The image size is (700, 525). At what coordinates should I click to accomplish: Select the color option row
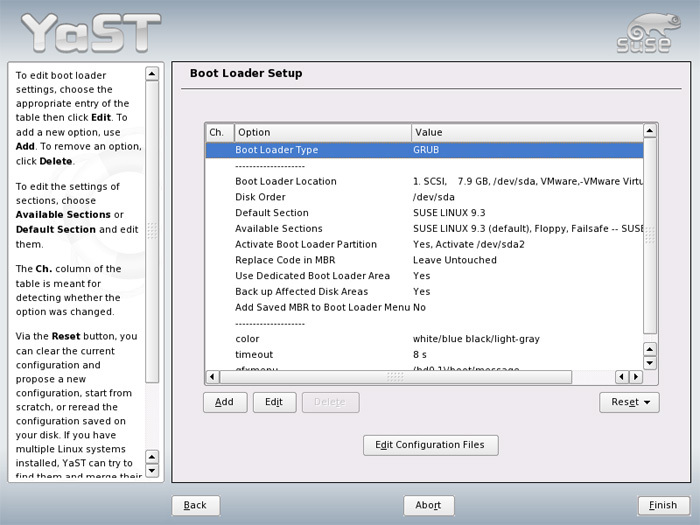pos(424,339)
